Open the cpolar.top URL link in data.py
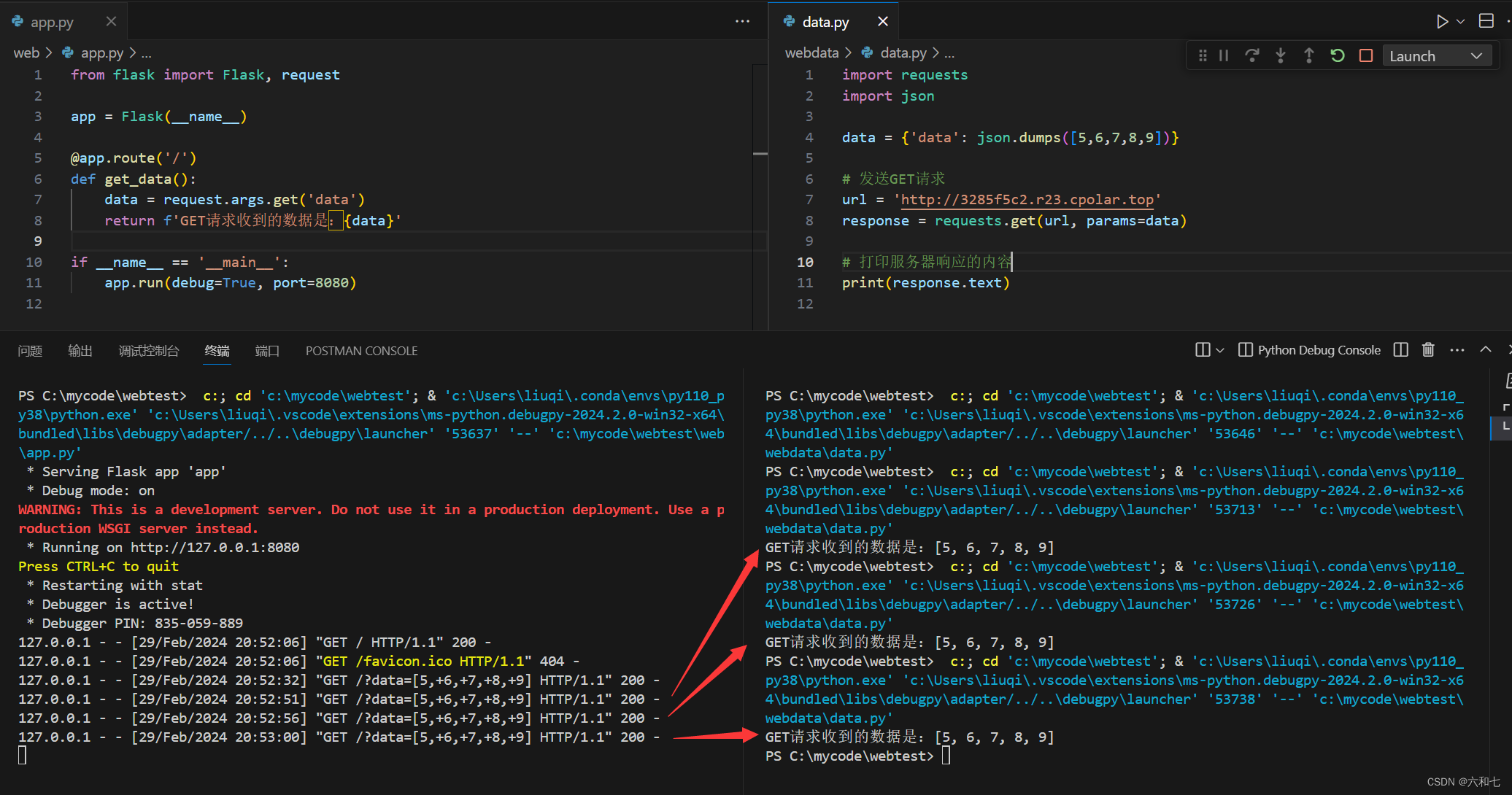The height and width of the screenshot is (795, 1512). click(1027, 200)
